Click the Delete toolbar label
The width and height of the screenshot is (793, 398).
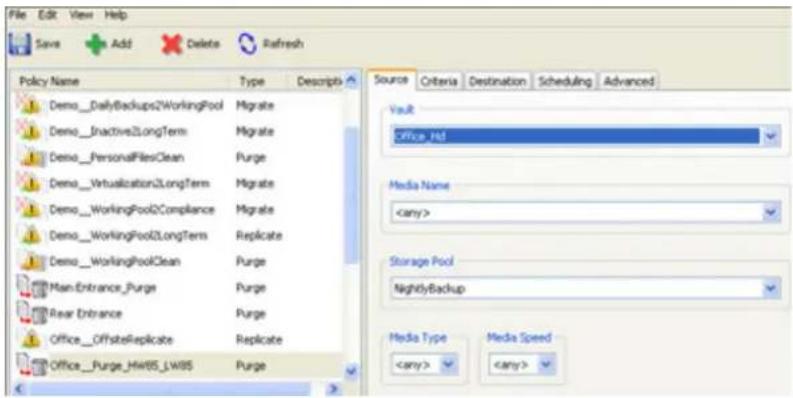pyautogui.click(x=203, y=45)
